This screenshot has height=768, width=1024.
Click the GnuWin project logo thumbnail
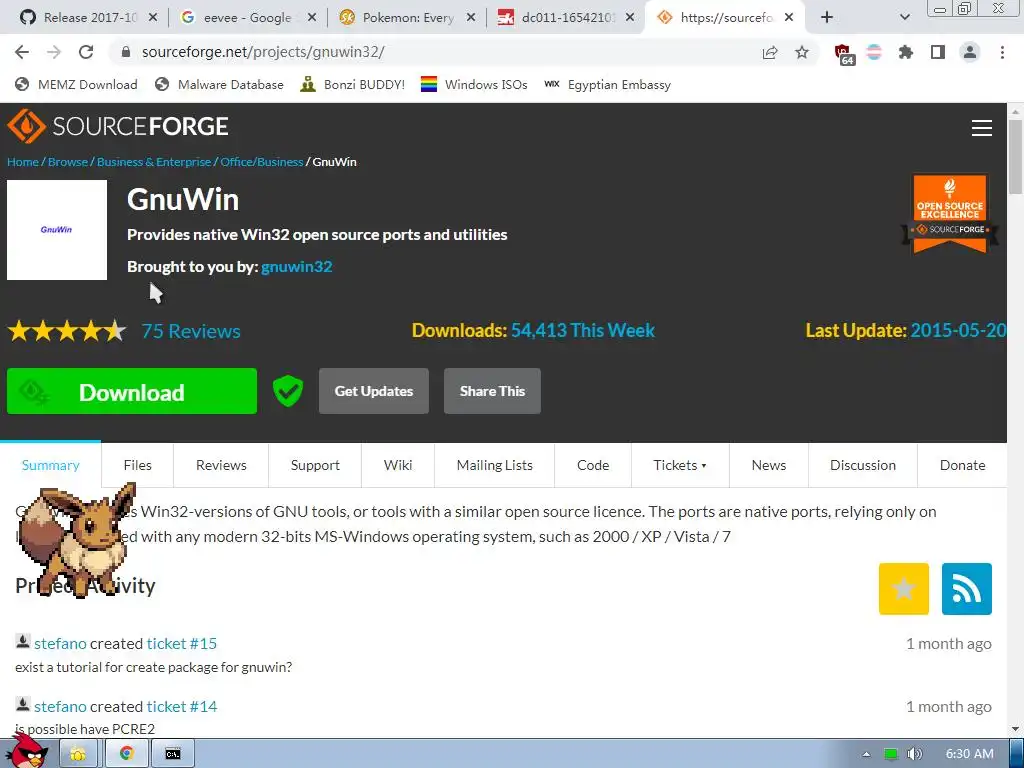57,230
